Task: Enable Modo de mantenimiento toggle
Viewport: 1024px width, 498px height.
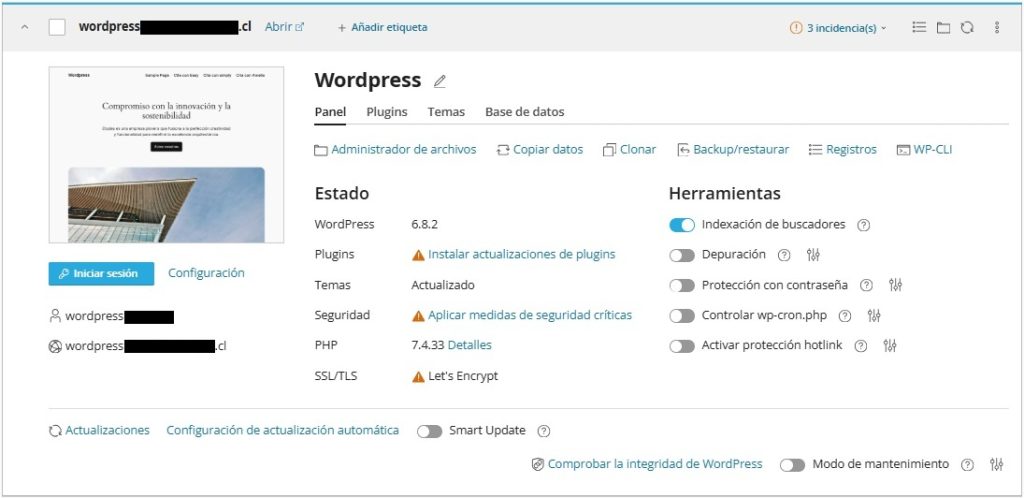Action: [792, 465]
